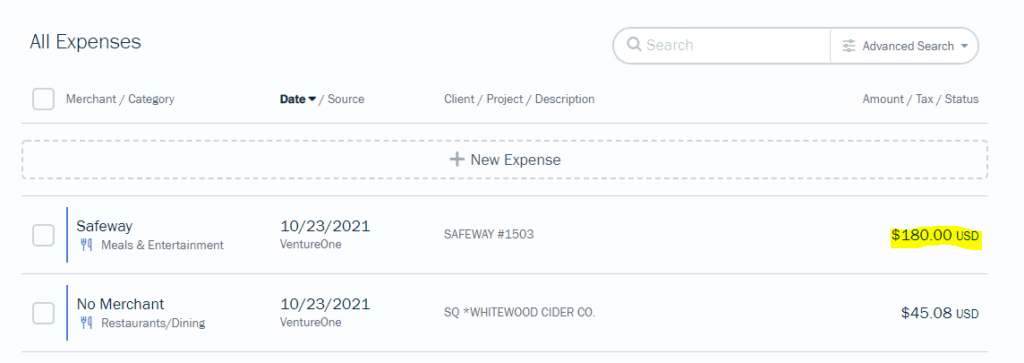The image size is (1024, 363).
Task: Click the New Expense button
Action: [505, 159]
